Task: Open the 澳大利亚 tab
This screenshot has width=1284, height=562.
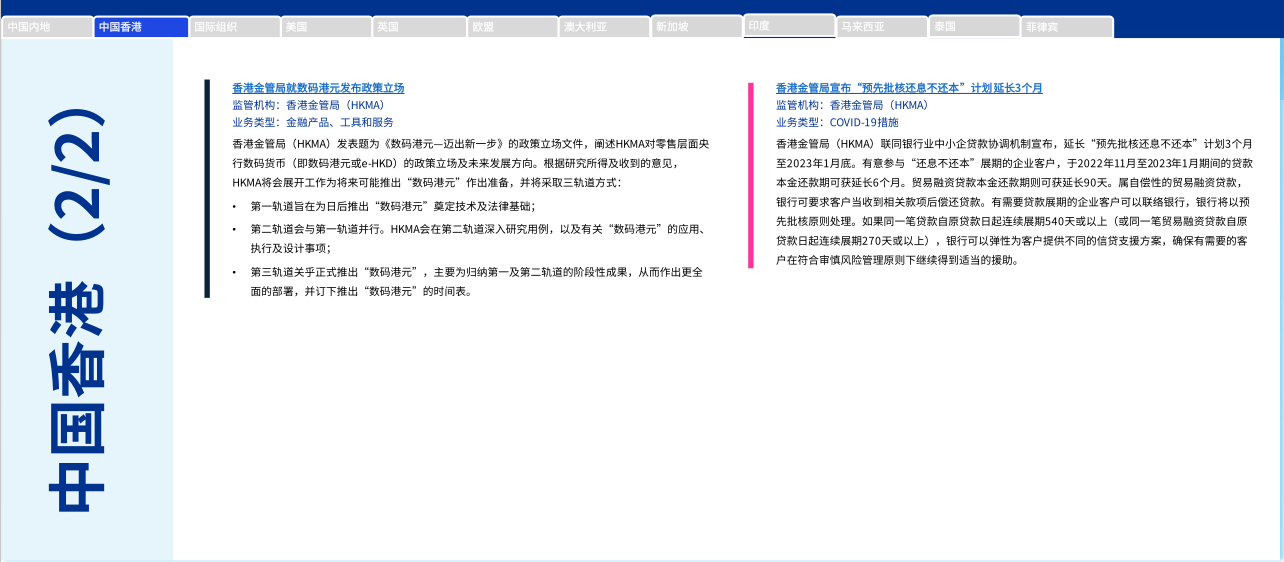Action: (604, 27)
